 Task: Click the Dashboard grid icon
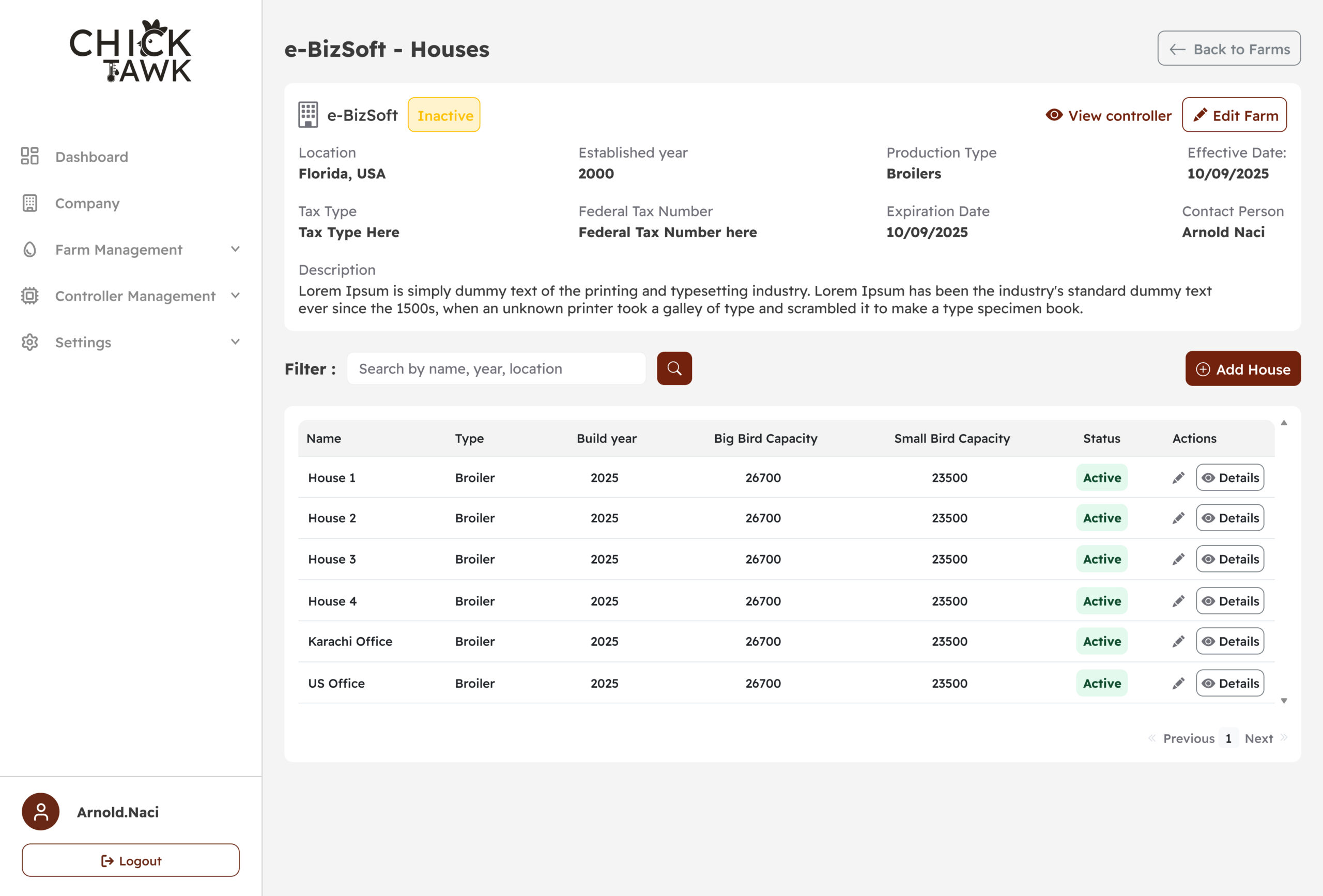29,156
